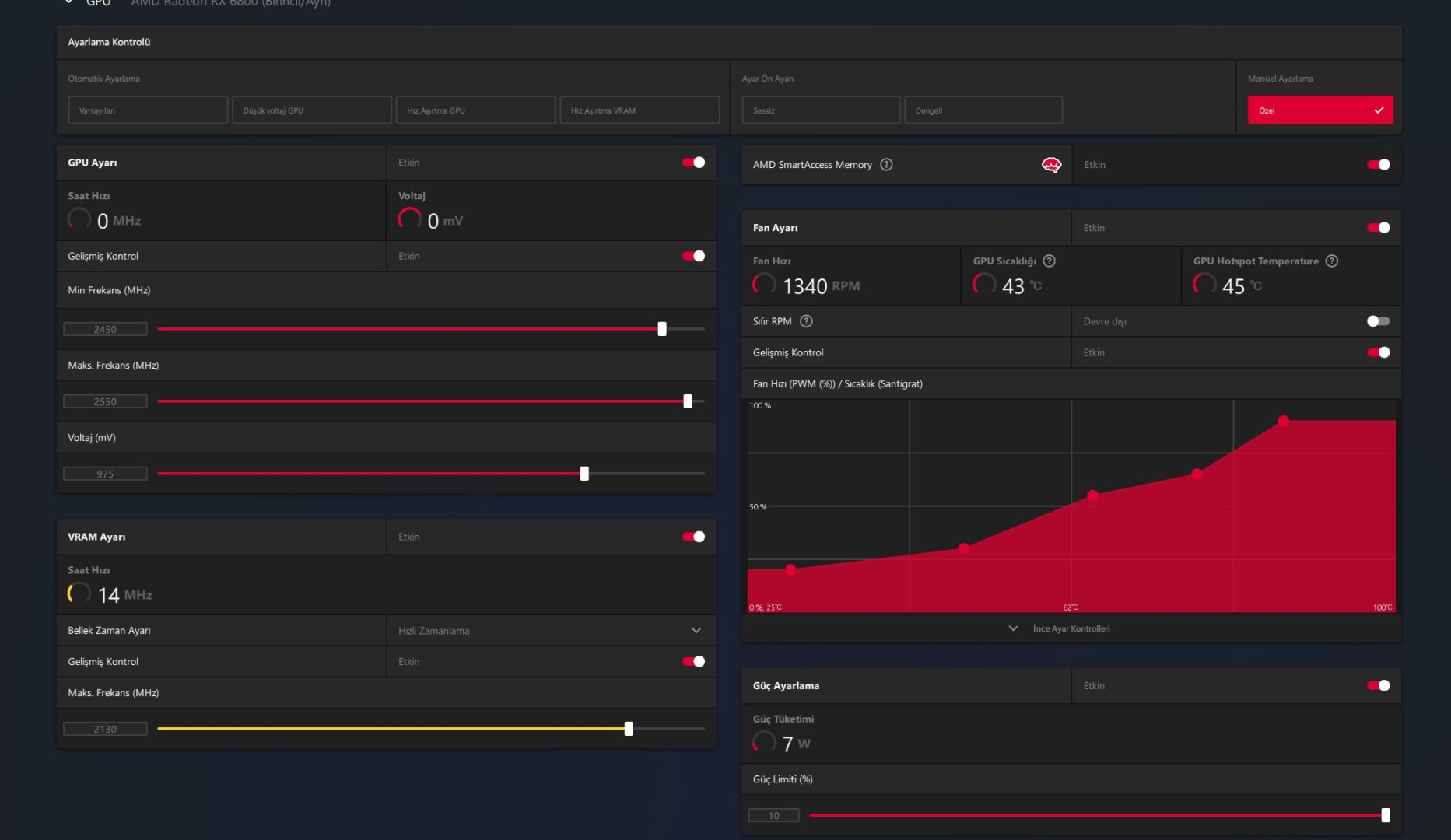
Task: Click the Sıfır RPM help icon
Action: (806, 321)
